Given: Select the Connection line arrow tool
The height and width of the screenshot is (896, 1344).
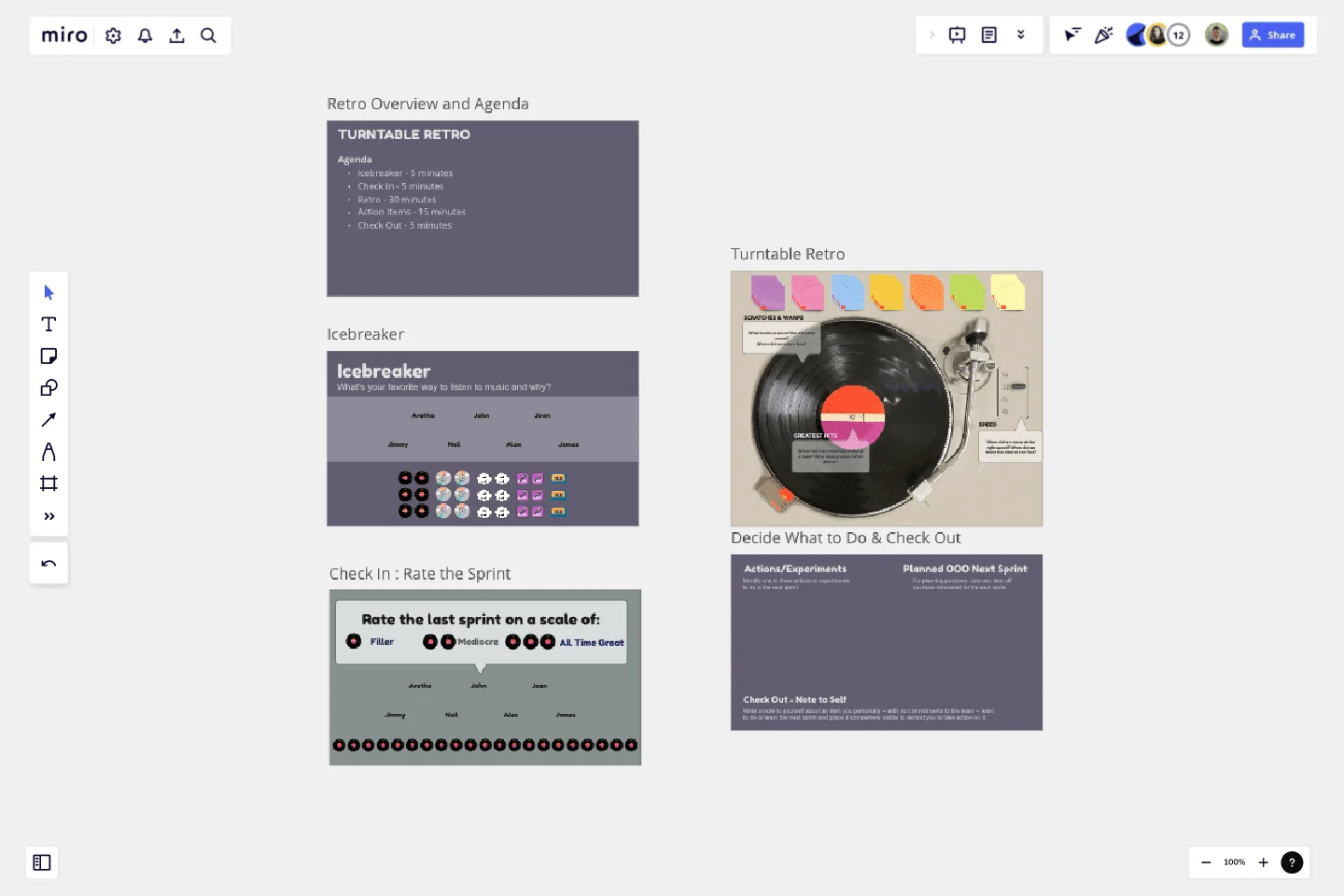Looking at the screenshot, I should [49, 420].
